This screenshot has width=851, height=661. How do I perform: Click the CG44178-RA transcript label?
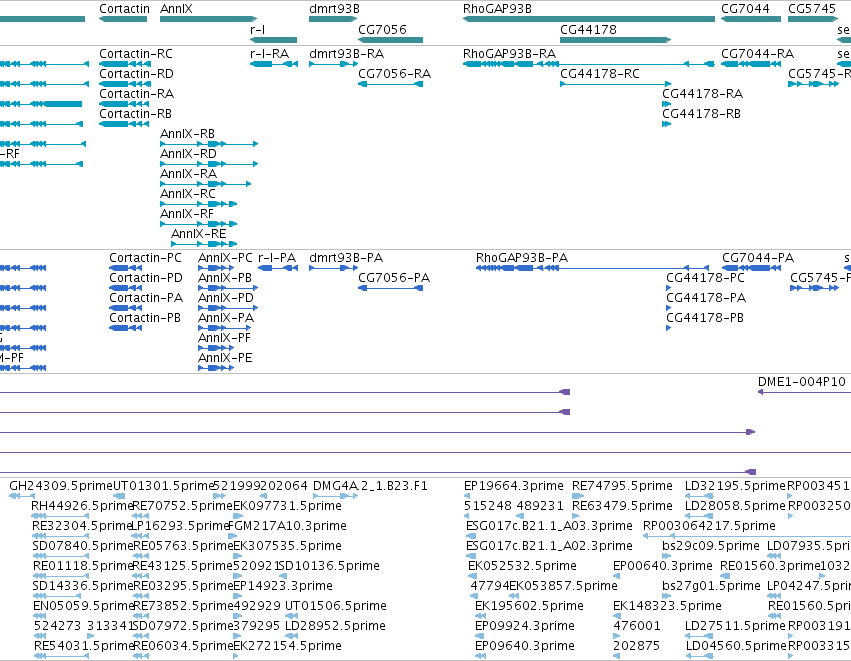(702, 94)
